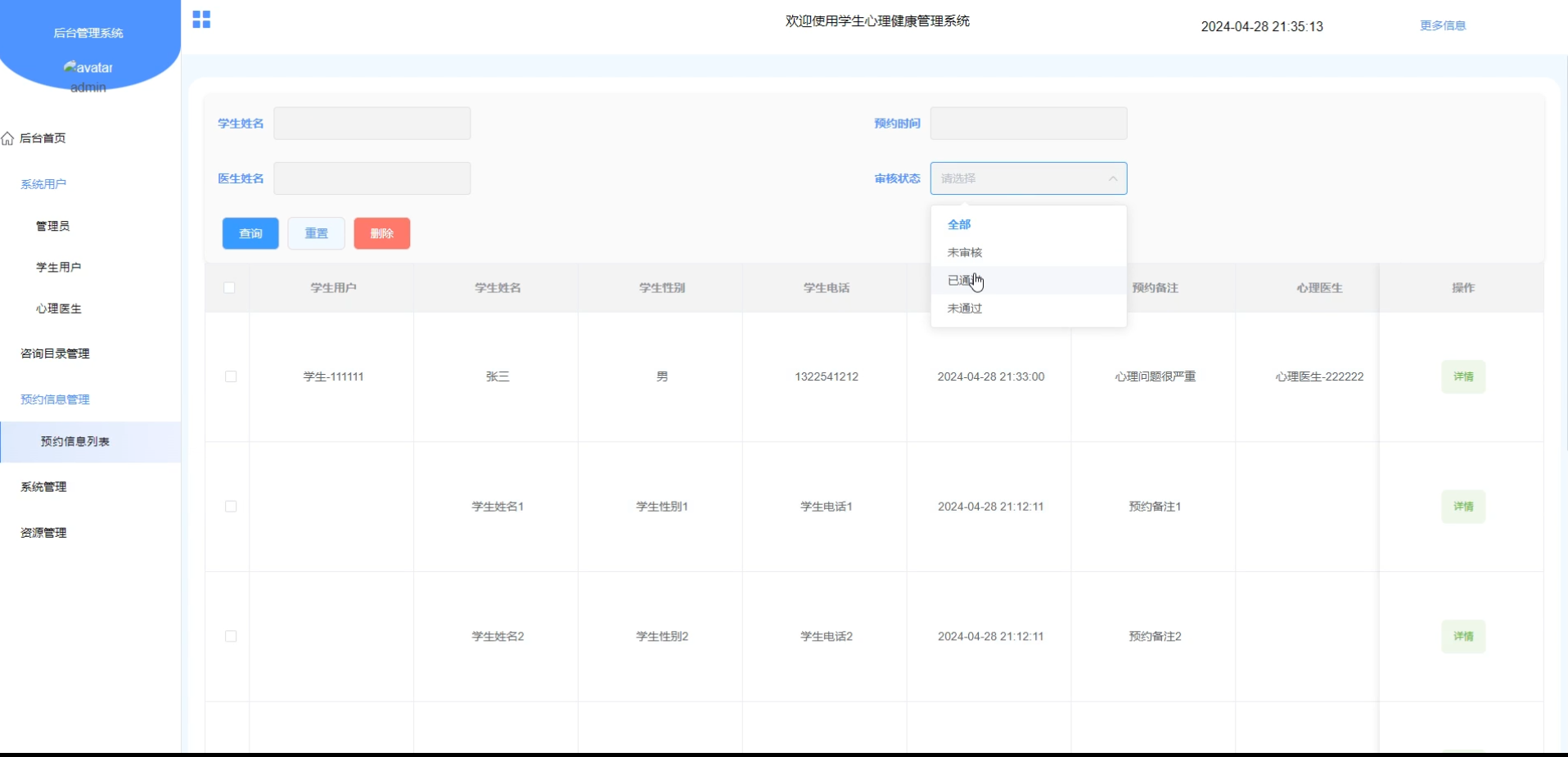Choose 全部 in the status dropdown

click(1029, 224)
